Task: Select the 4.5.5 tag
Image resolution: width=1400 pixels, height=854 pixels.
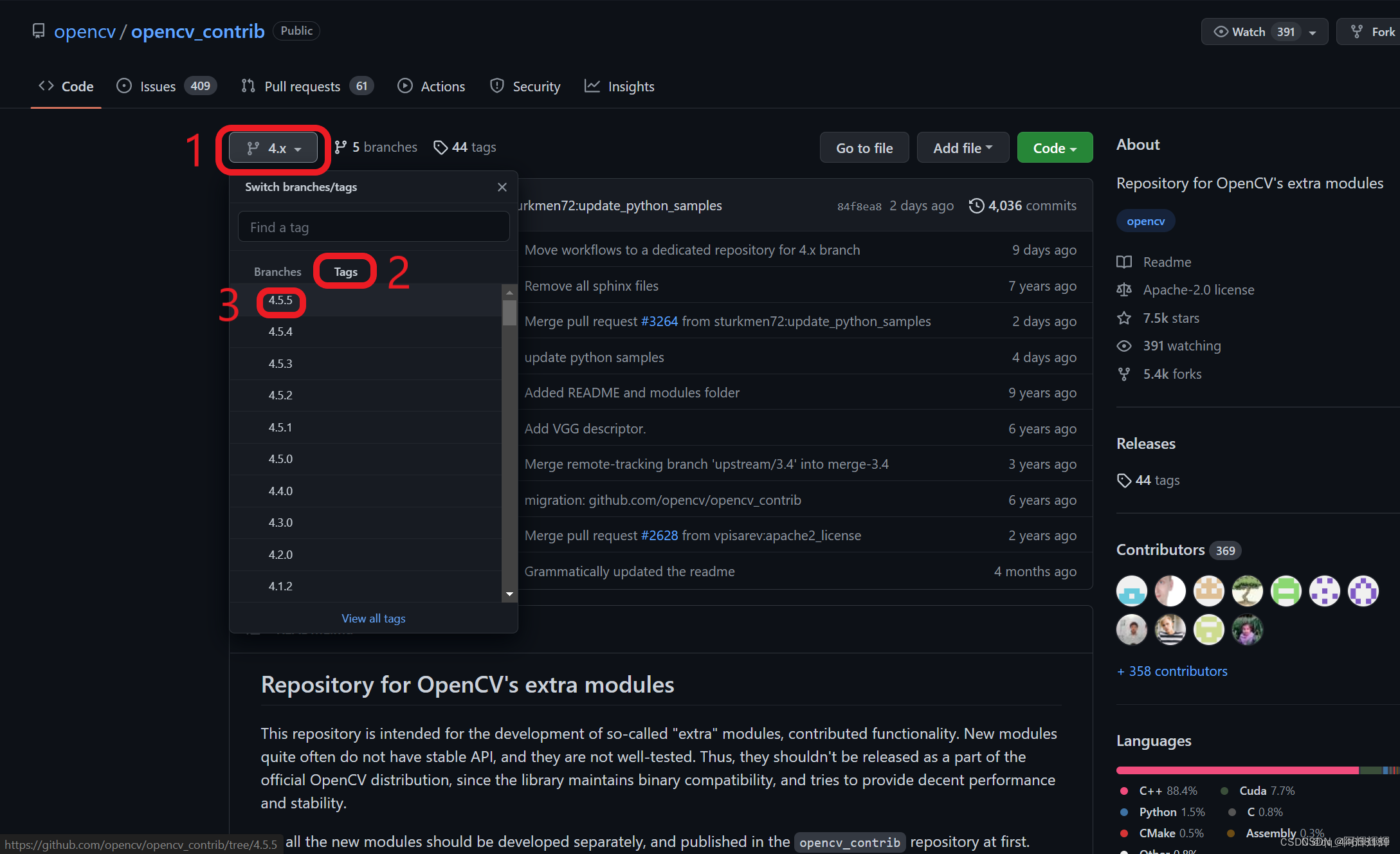Action: (280, 300)
